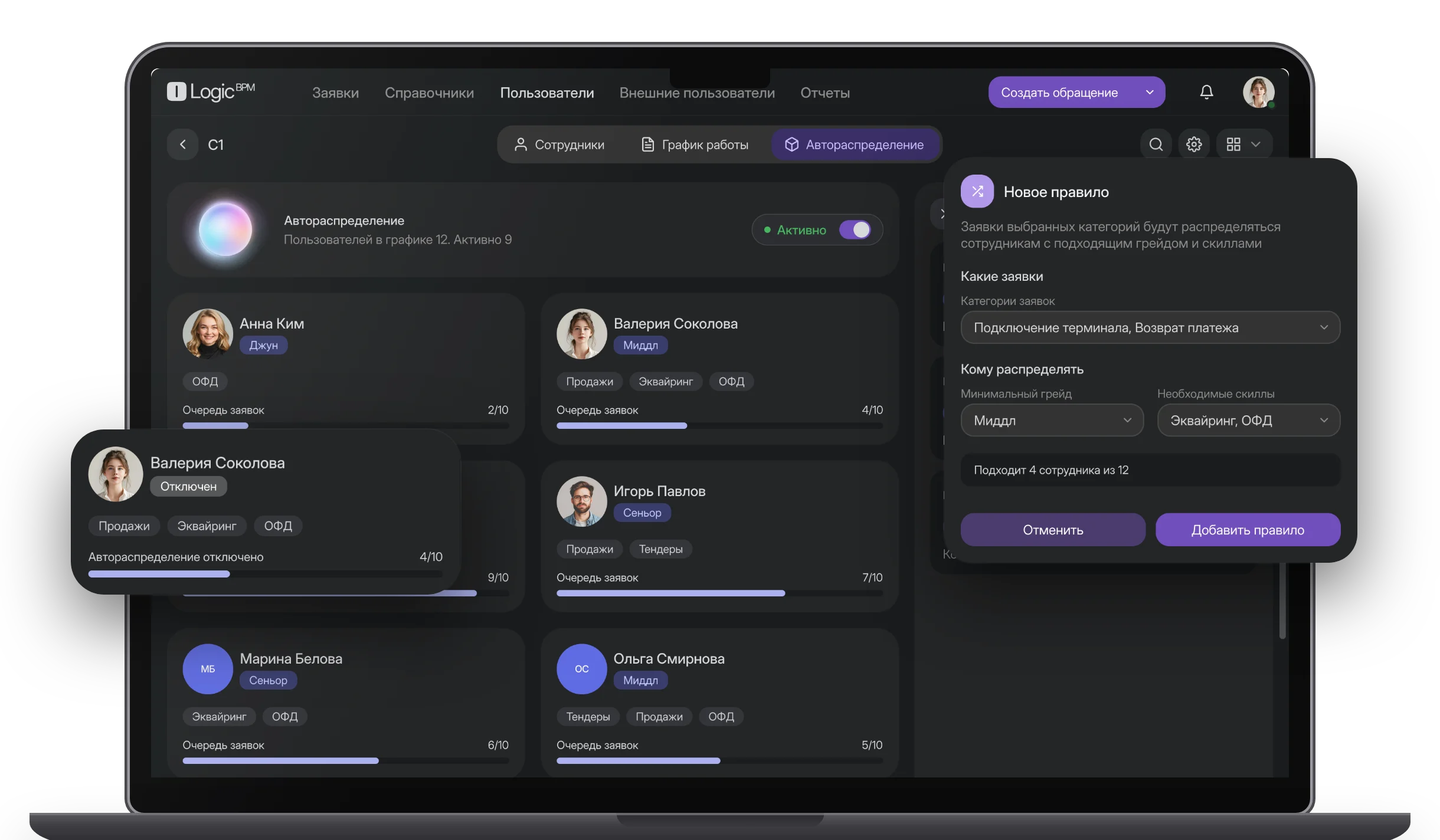The image size is (1440, 840).
Task: Switch to the Сотрудники tab
Action: click(x=559, y=145)
